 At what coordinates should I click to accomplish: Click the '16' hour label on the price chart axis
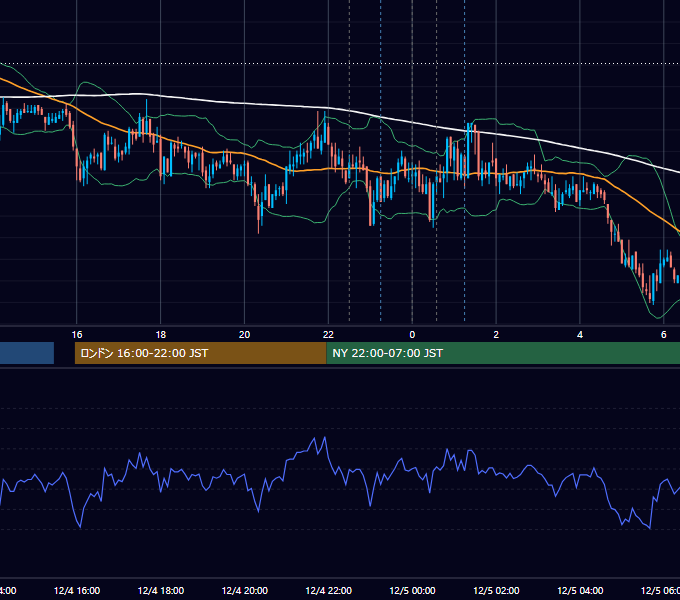coord(77,335)
